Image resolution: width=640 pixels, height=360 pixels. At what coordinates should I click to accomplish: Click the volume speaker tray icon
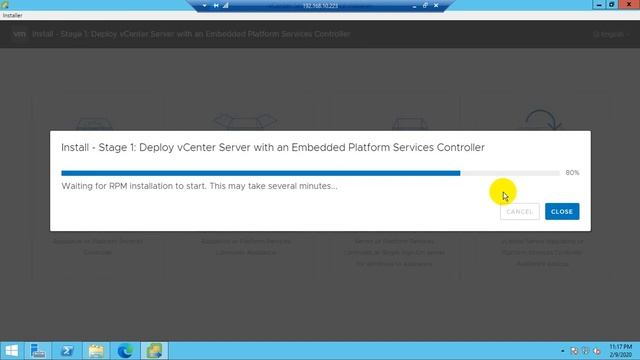[597, 351]
